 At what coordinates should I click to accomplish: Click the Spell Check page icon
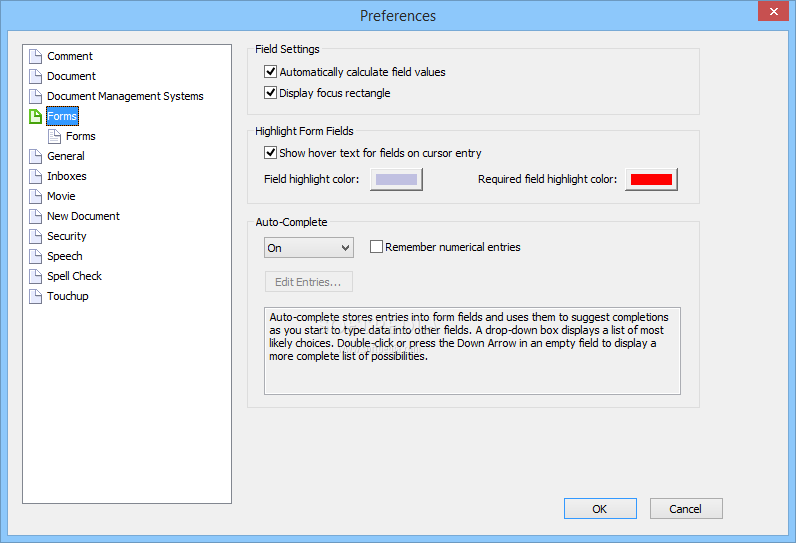point(36,276)
